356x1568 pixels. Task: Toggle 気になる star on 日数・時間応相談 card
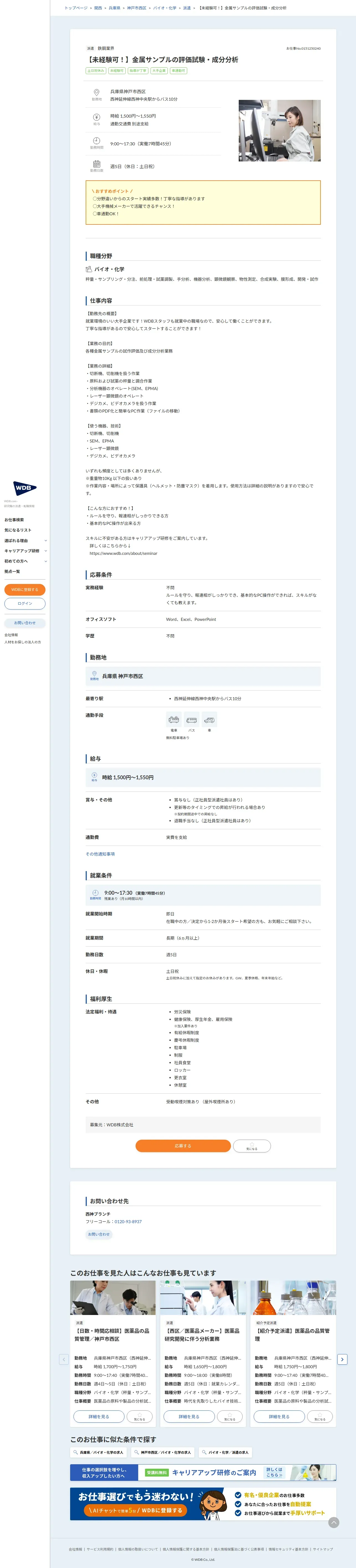pyautogui.click(x=139, y=1417)
